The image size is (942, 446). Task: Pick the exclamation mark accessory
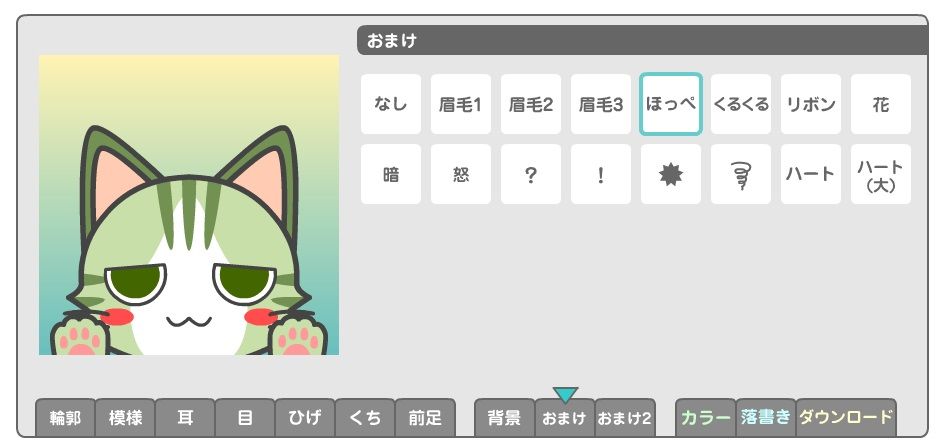point(601,174)
